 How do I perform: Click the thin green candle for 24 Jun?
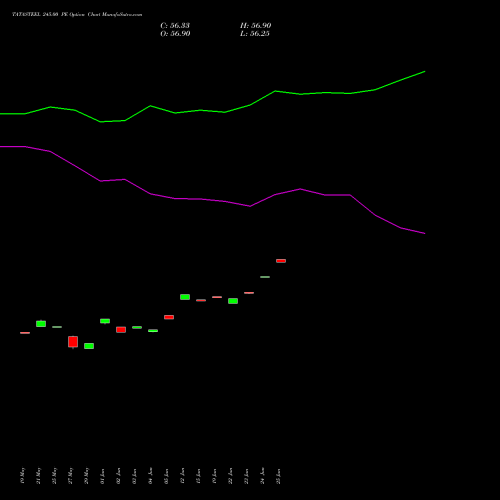pos(265,277)
